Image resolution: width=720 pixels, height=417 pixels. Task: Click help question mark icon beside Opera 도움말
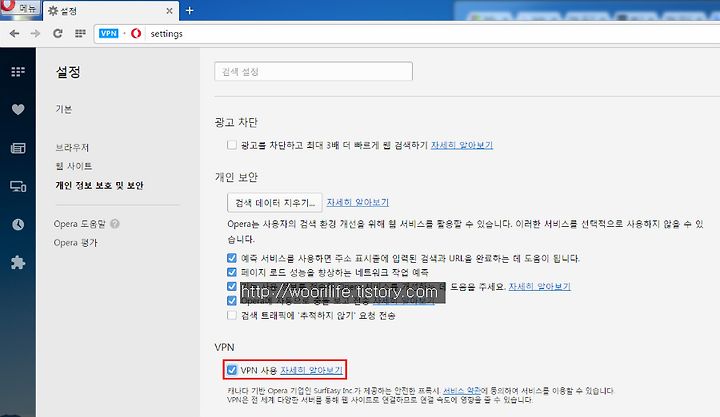115,224
